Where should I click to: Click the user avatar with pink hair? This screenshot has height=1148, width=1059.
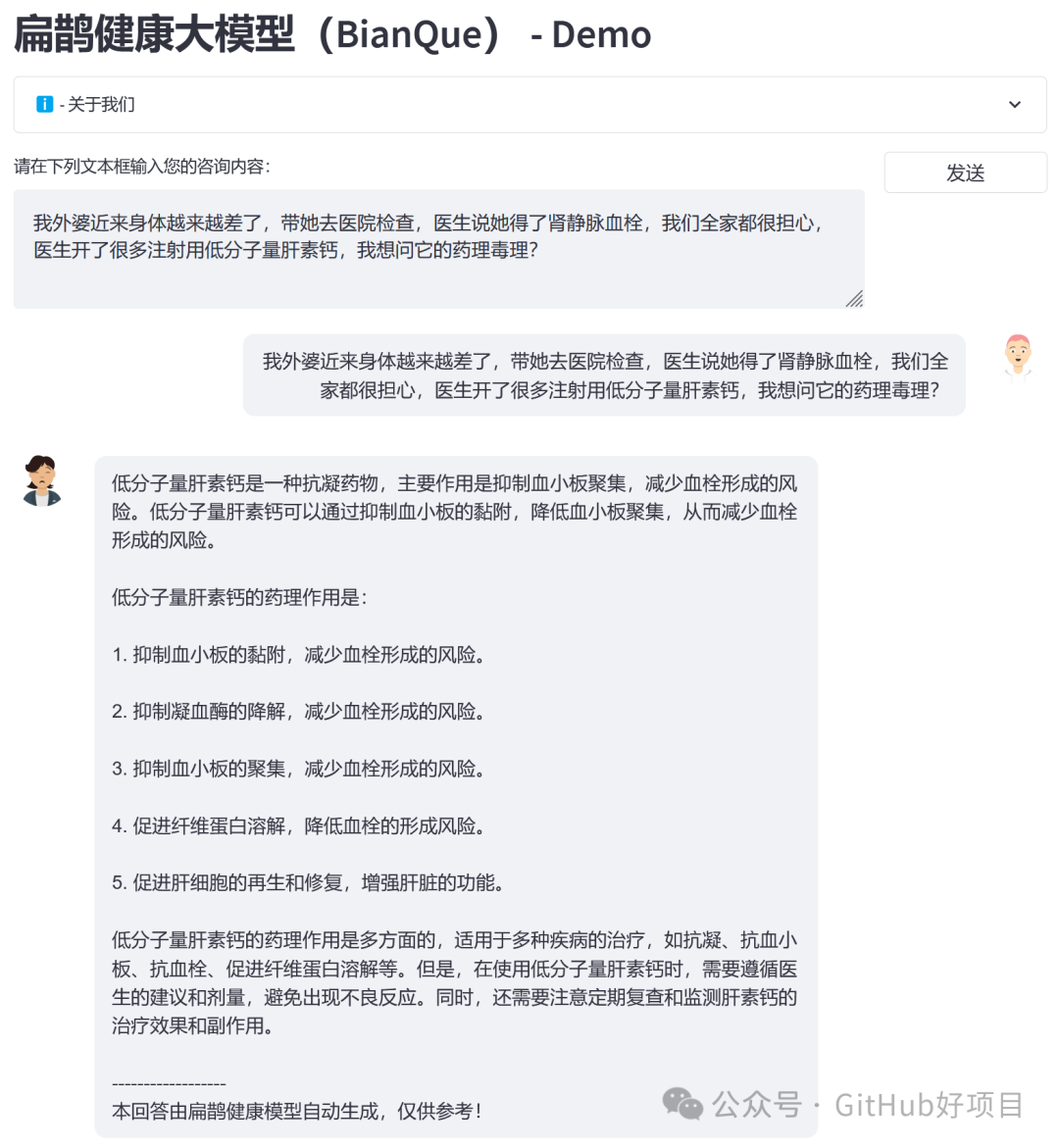click(x=1017, y=357)
